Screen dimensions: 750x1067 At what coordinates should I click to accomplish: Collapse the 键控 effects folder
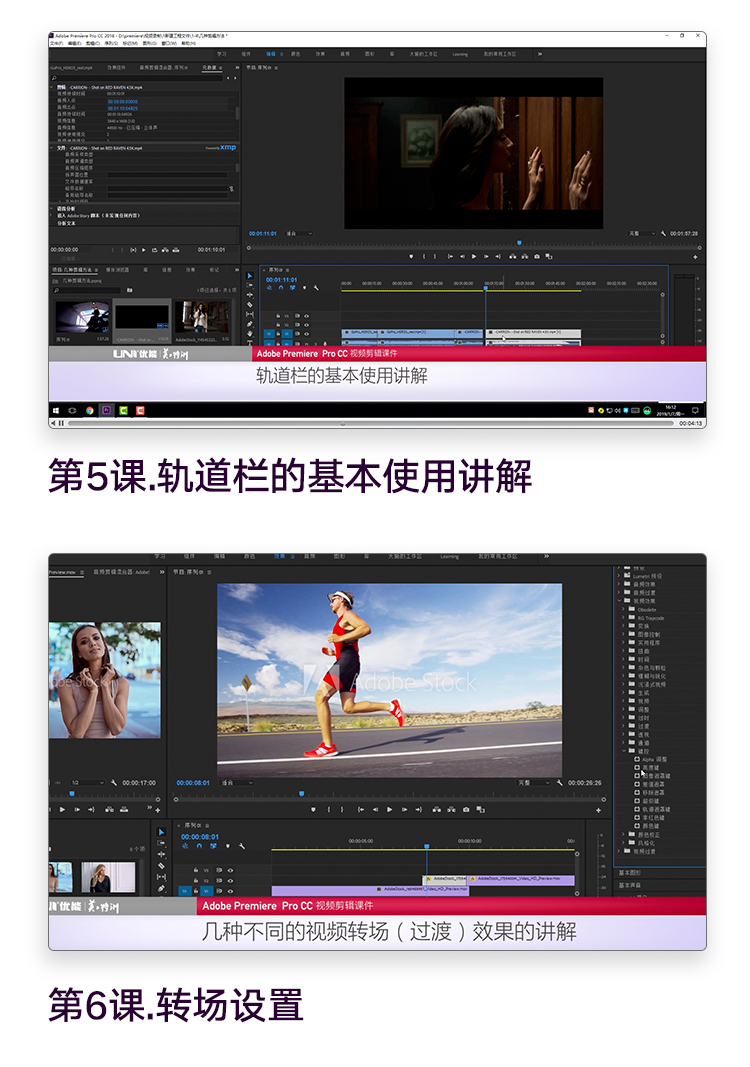[x=623, y=751]
